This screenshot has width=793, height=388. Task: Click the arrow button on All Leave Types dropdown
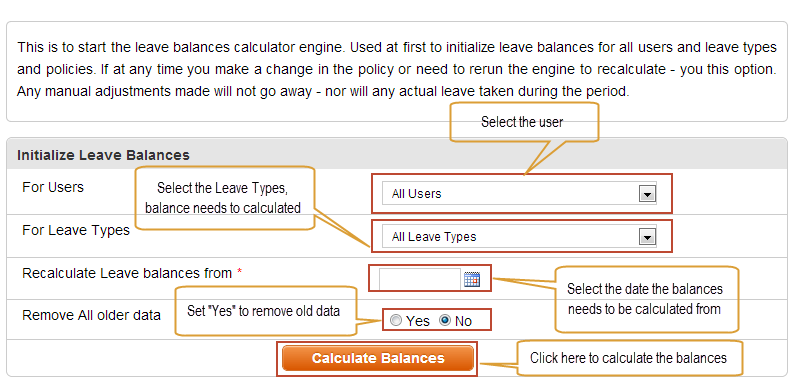(x=647, y=237)
